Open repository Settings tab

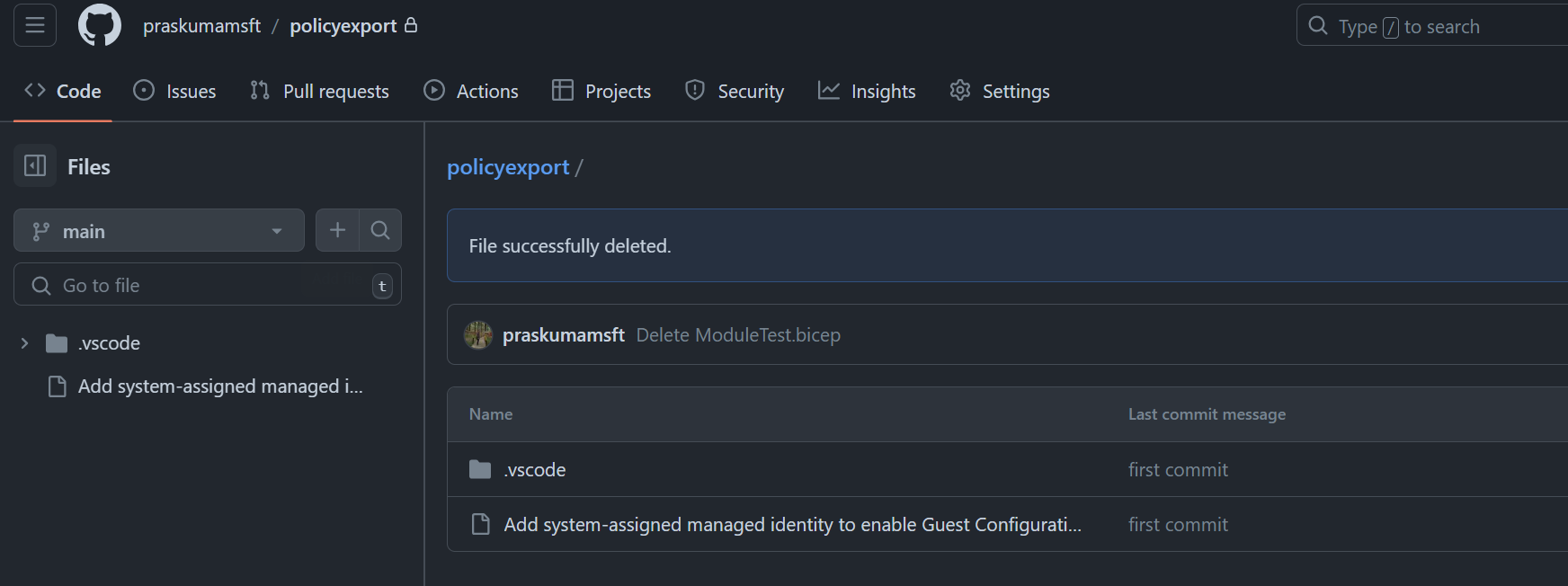pyautogui.click(x=999, y=91)
